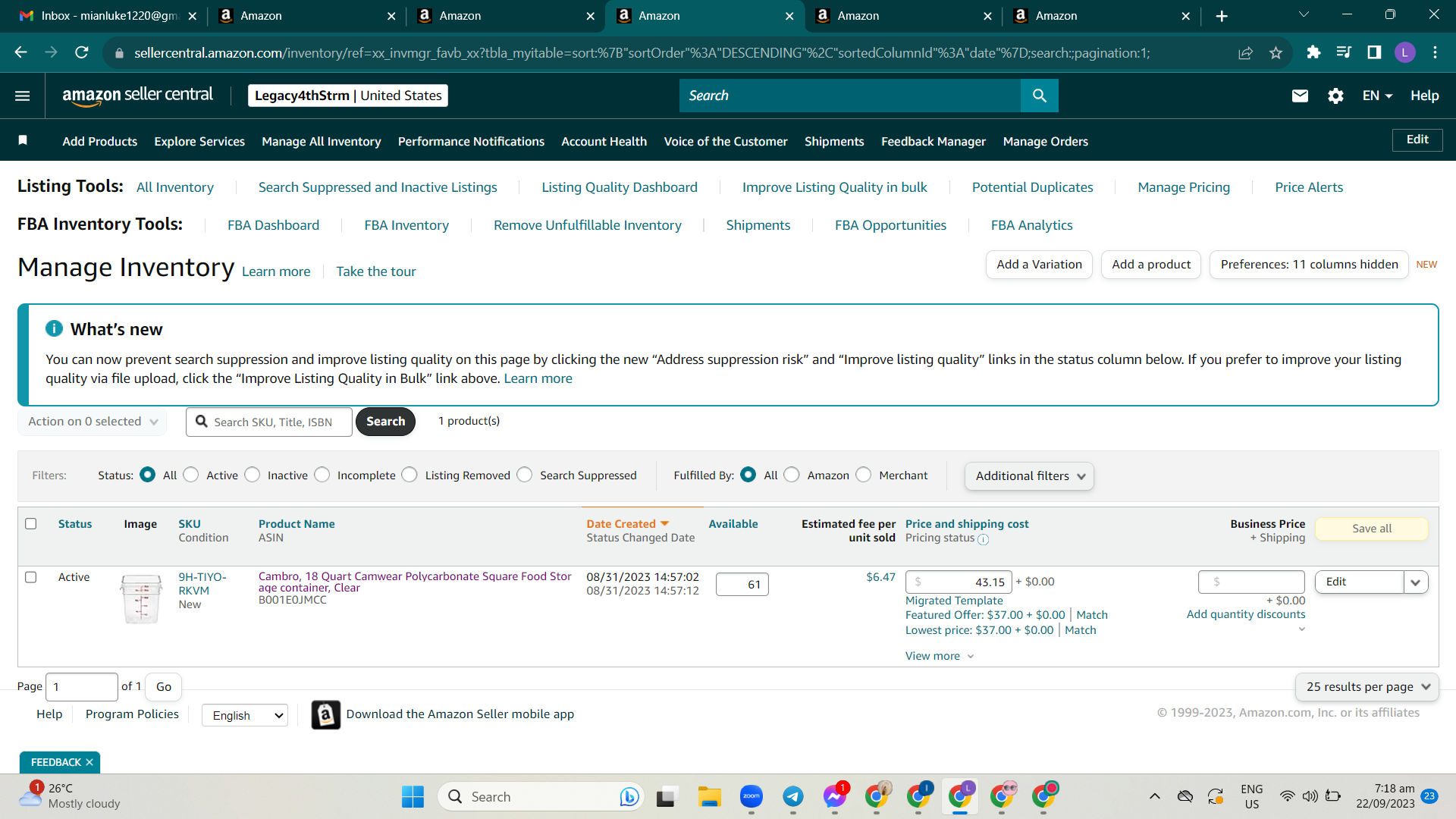Click the Available quantity field showing 61
Screen dimensions: 1456x819
point(742,585)
